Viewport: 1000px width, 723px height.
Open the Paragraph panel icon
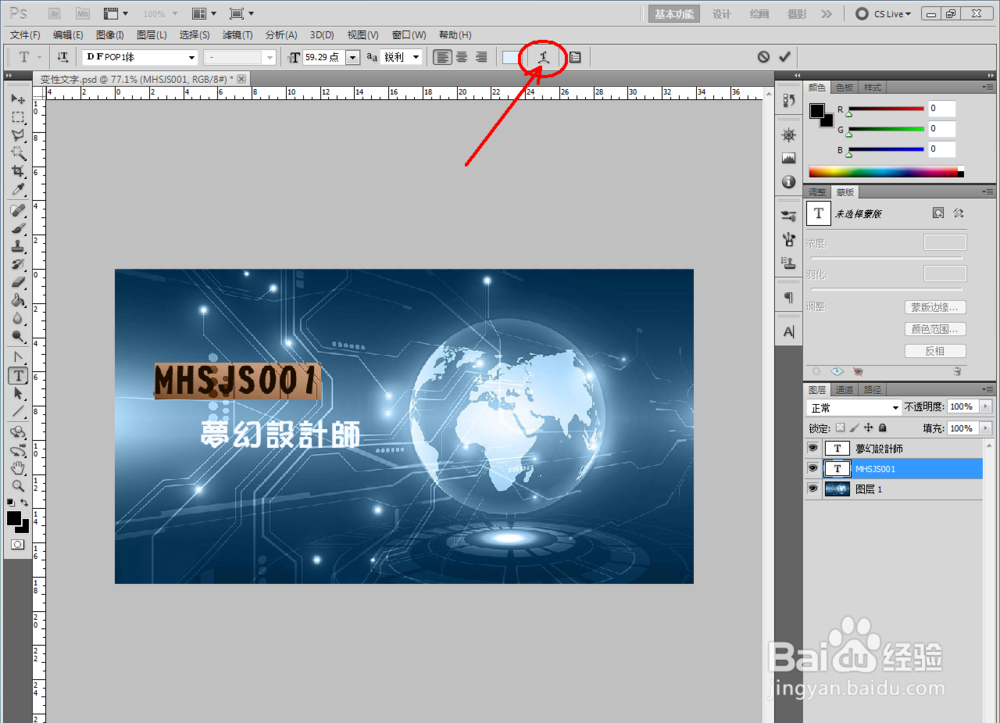(x=789, y=298)
